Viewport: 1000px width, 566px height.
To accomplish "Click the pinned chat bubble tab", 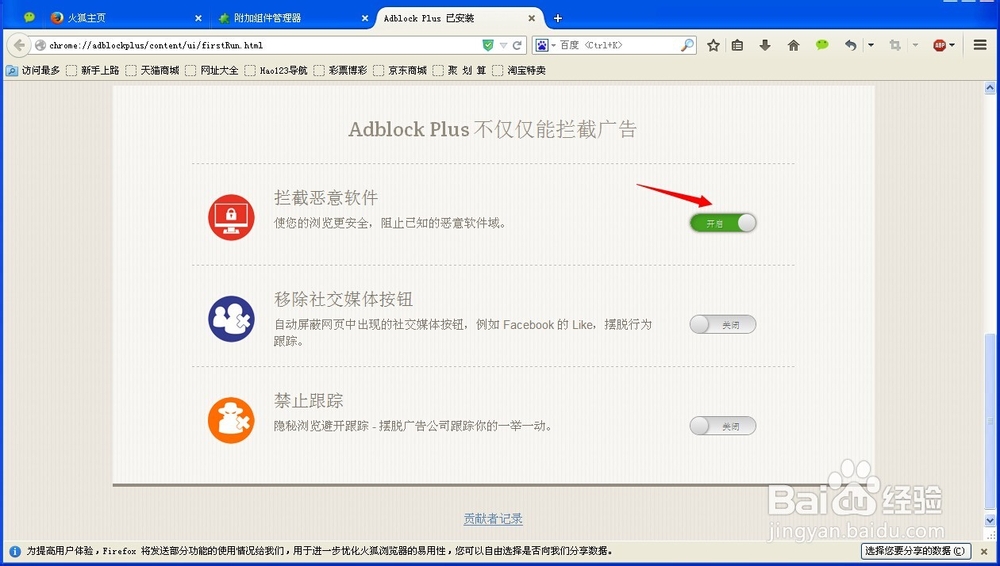I will (29, 18).
